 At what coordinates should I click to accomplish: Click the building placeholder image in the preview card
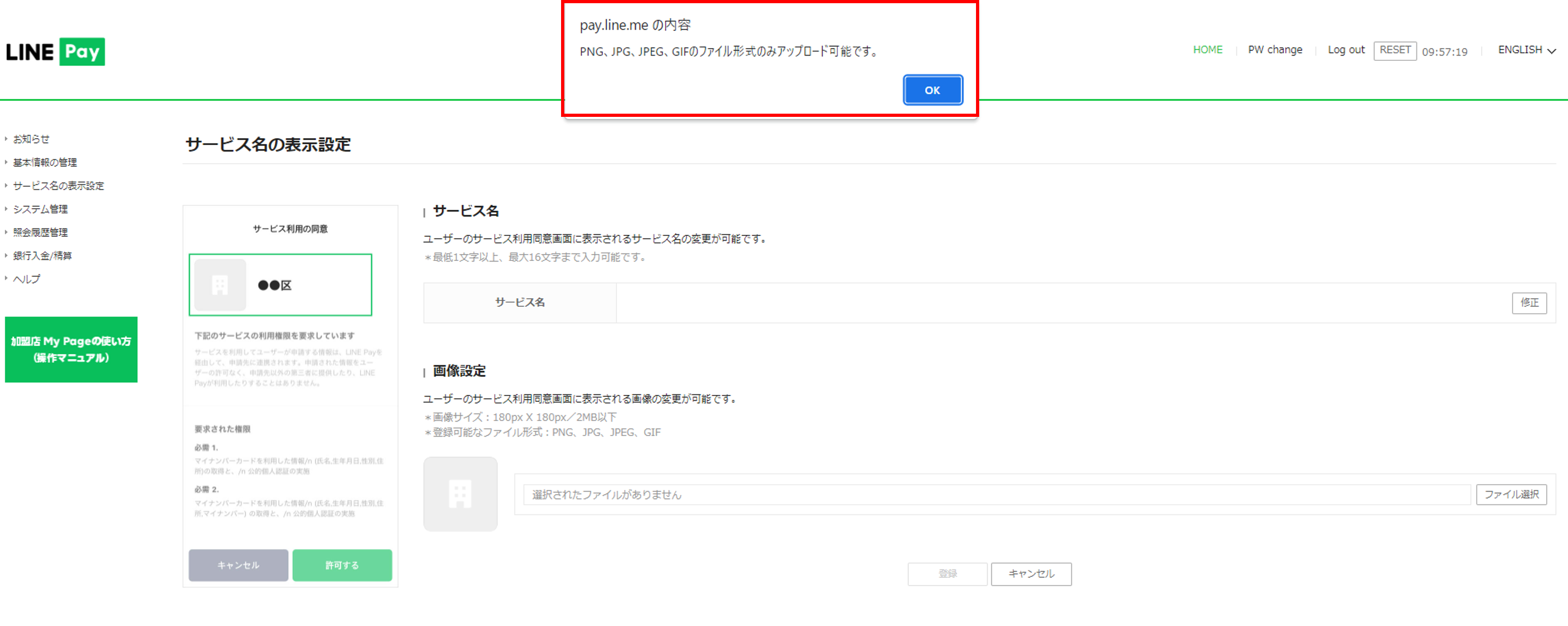point(220,285)
